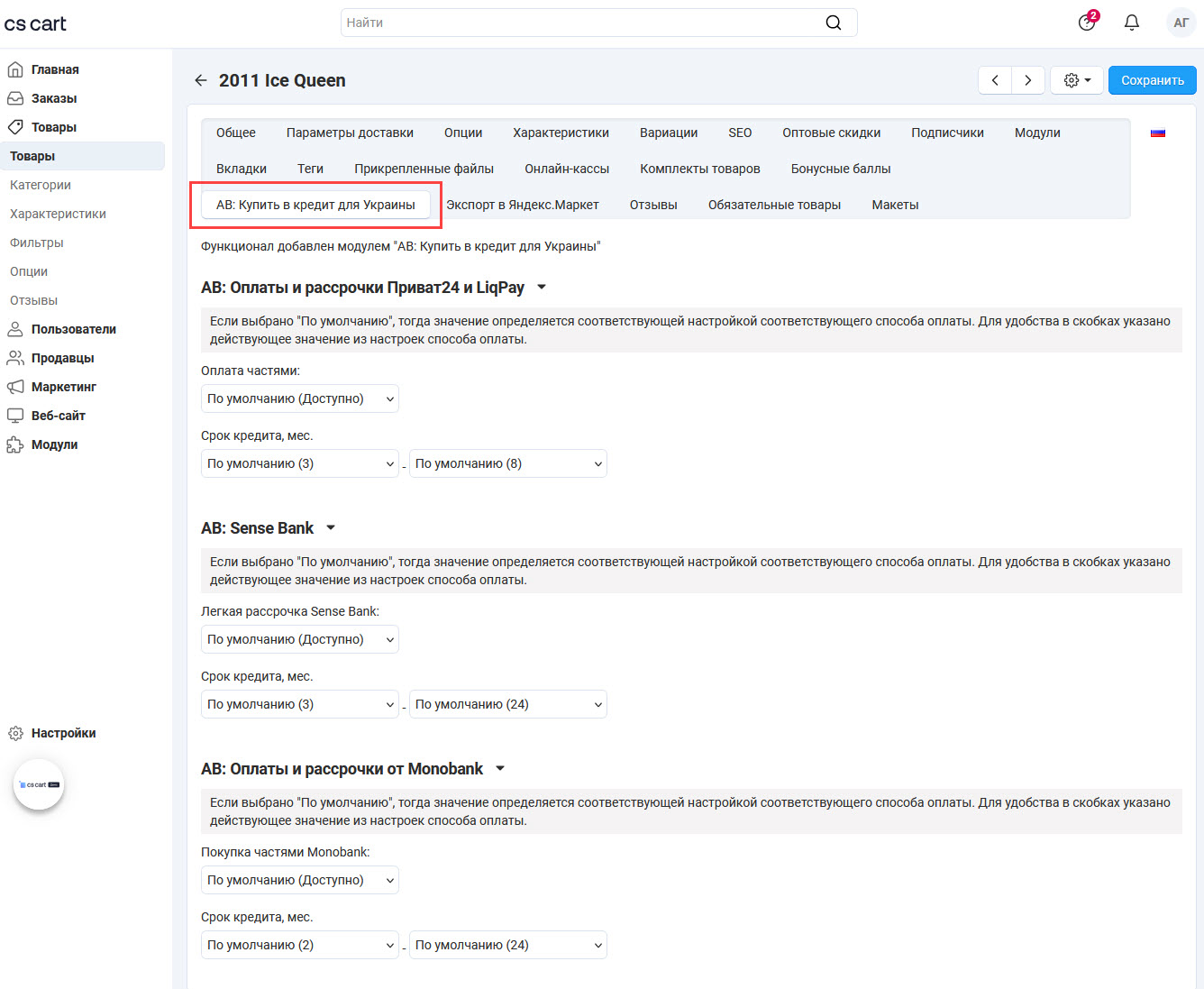Switch to the Комплекты товаров tab
Image resolution: width=1204 pixels, height=989 pixels.
700,169
